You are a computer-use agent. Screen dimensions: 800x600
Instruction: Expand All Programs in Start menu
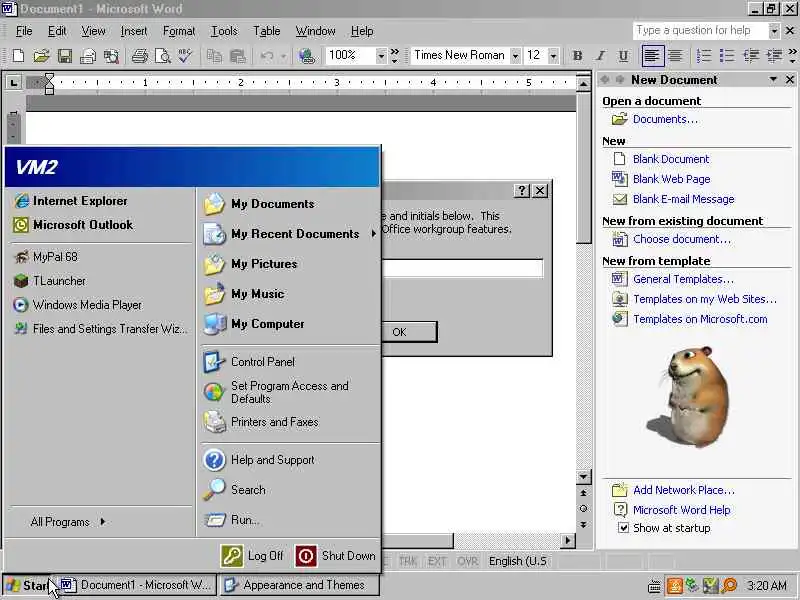pyautogui.click(x=68, y=521)
